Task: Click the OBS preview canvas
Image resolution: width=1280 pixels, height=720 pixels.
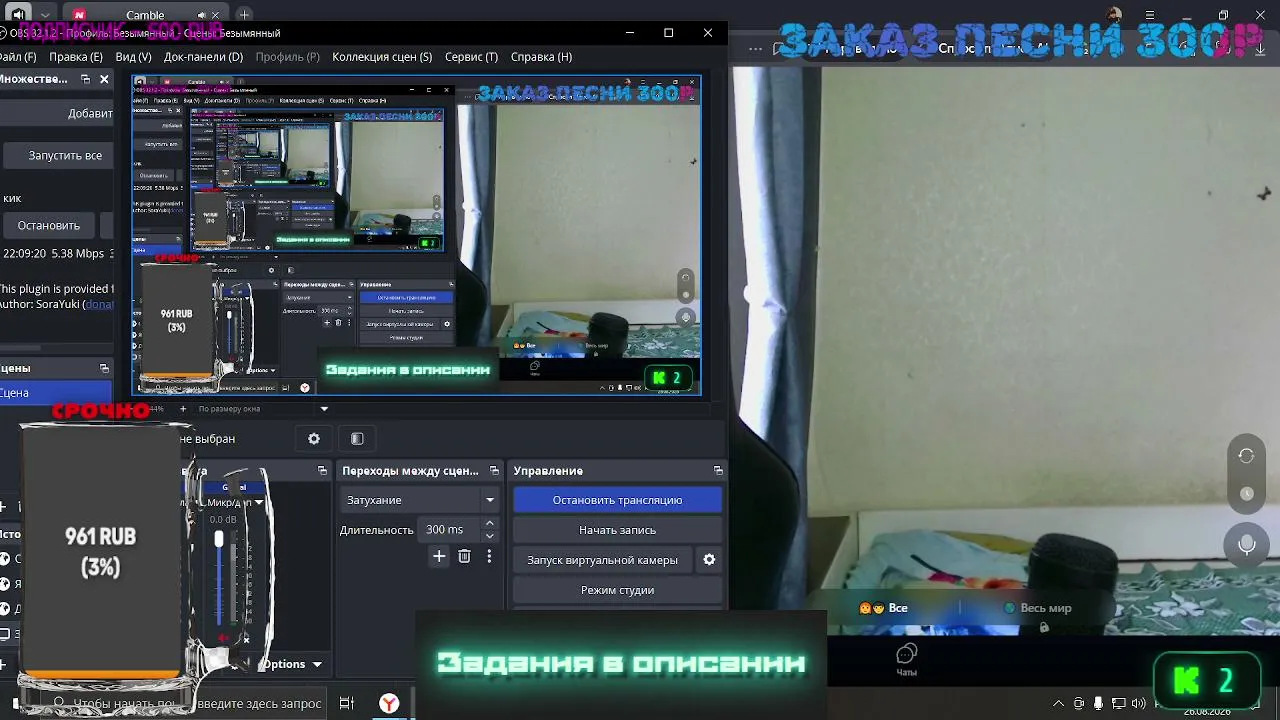Action: coord(417,236)
